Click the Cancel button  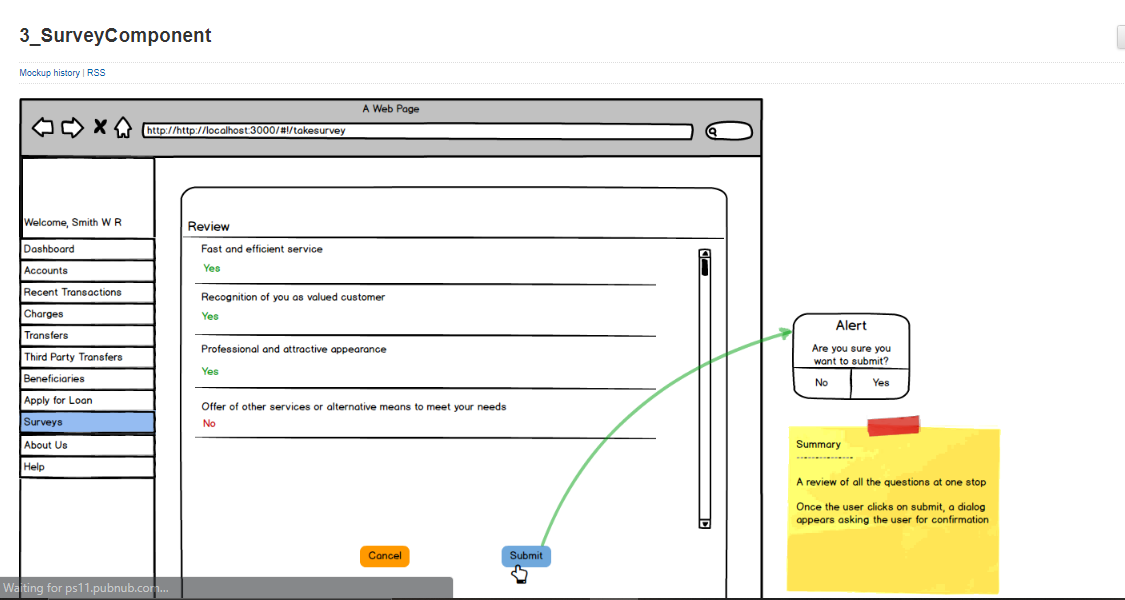click(384, 556)
